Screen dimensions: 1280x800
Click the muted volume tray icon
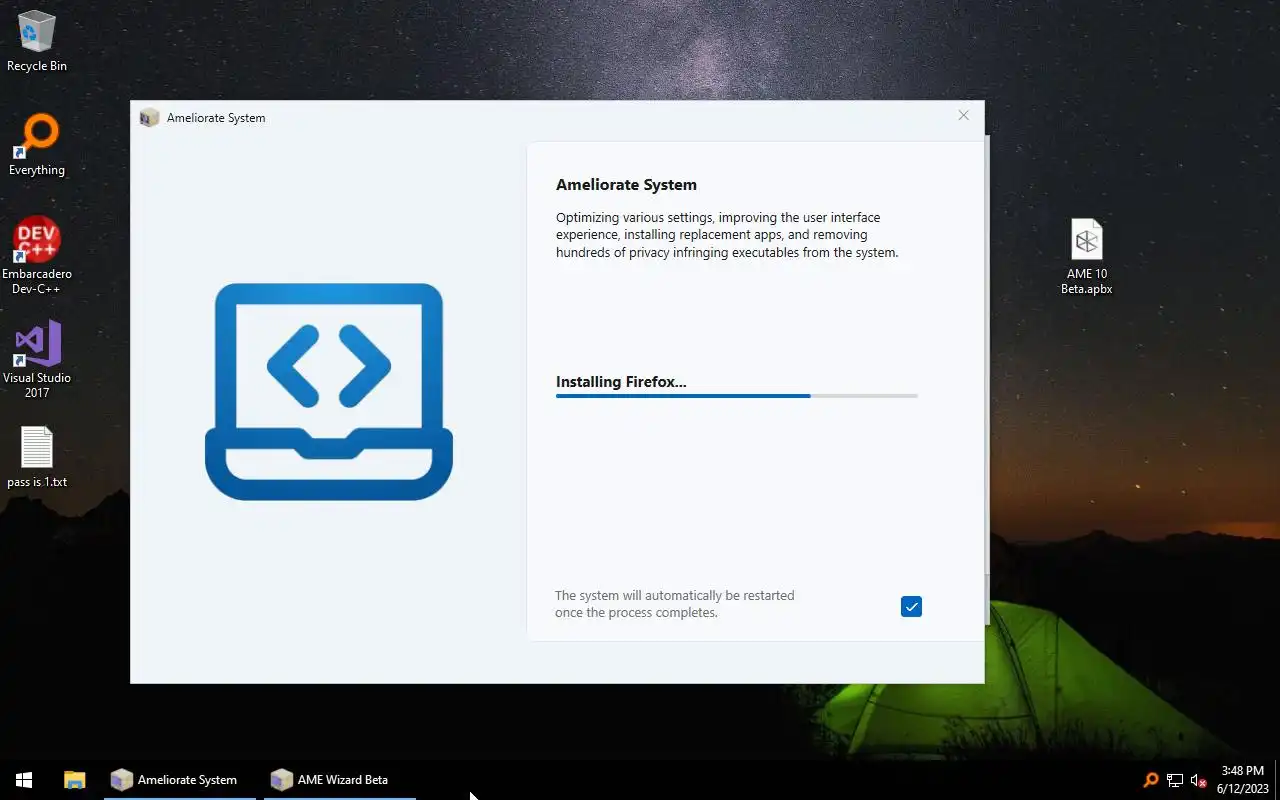[1199, 780]
